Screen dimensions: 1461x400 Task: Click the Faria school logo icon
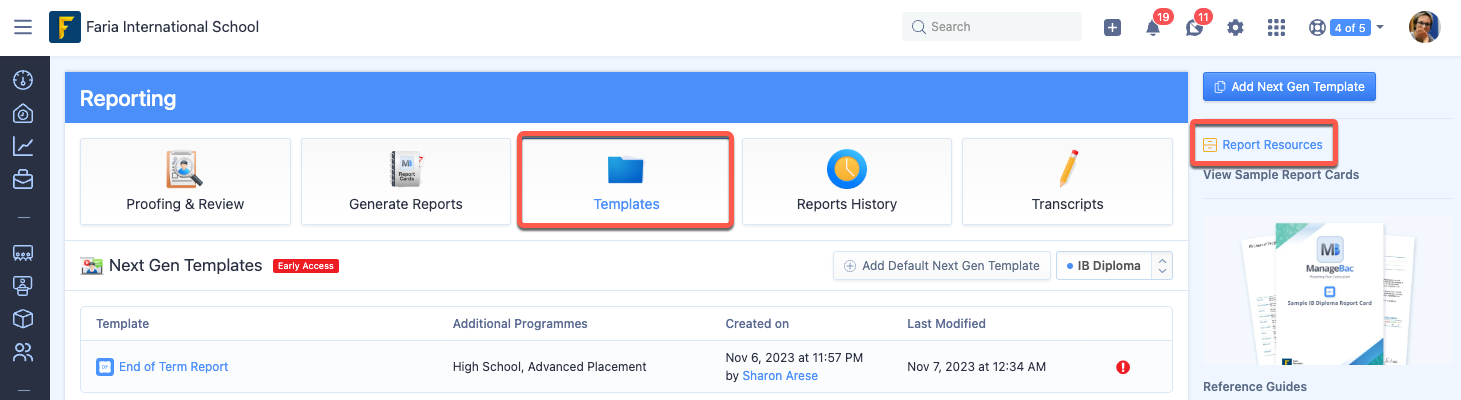point(65,27)
